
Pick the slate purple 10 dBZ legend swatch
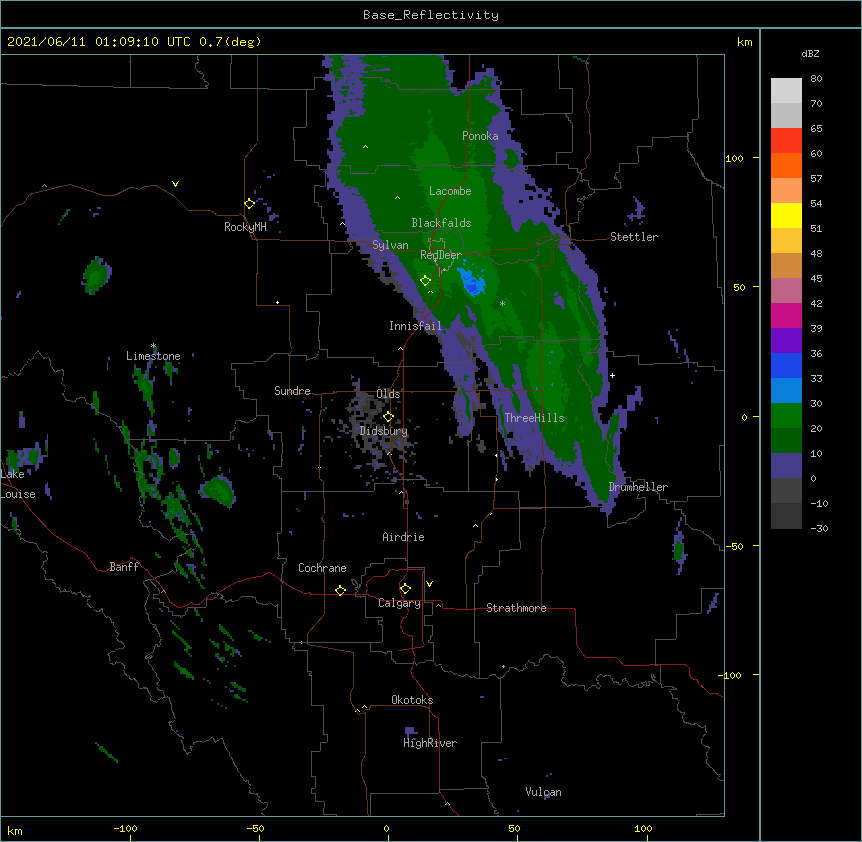click(786, 466)
